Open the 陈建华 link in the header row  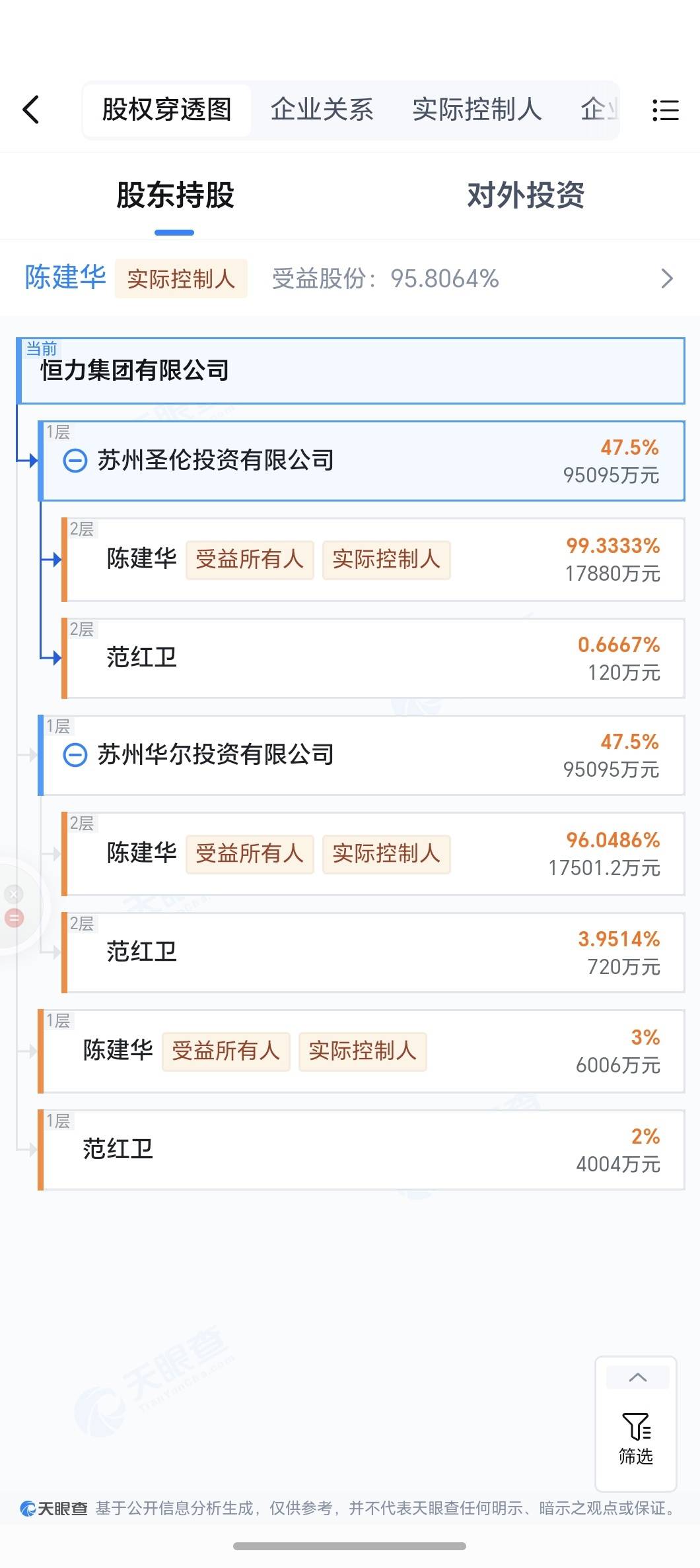coord(65,278)
